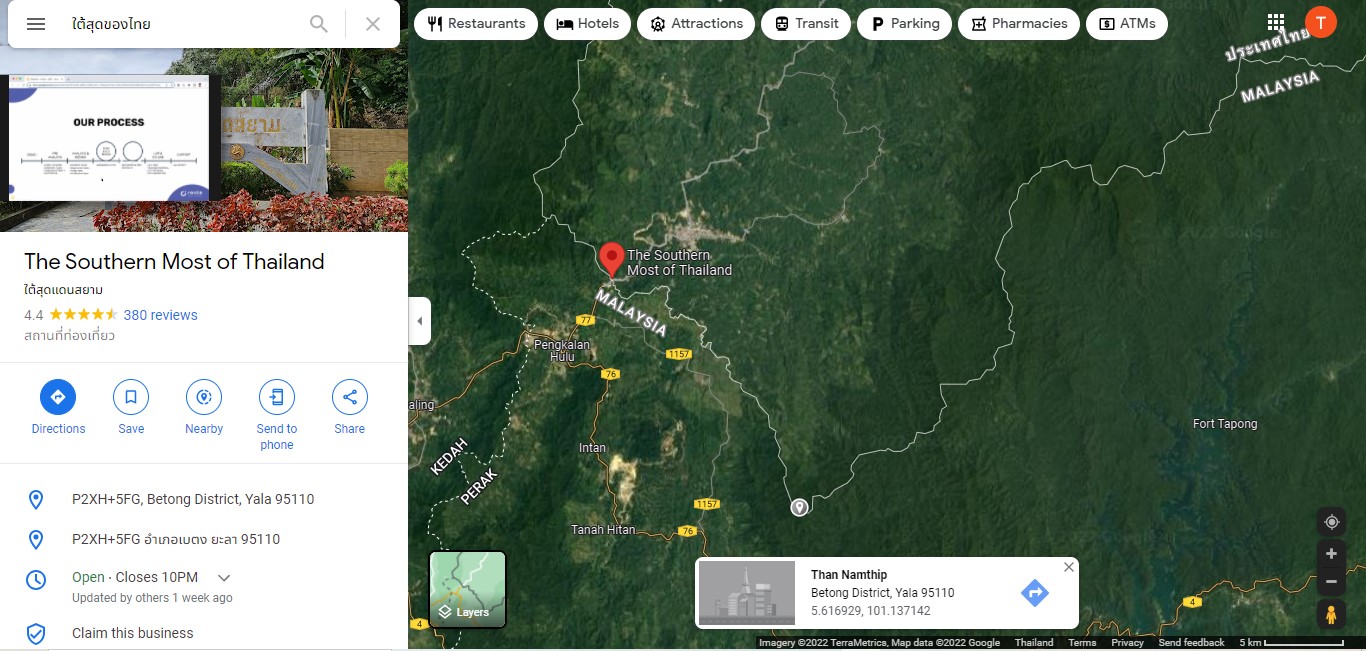Open the Google apps grid
The width and height of the screenshot is (1366, 651).
coord(1275,22)
